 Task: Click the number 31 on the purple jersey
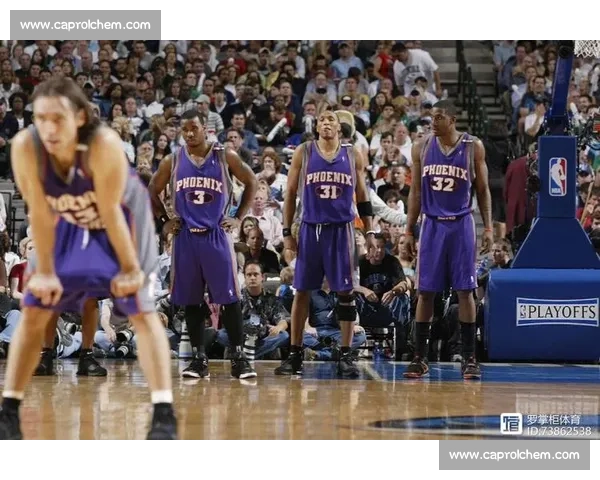pos(328,191)
